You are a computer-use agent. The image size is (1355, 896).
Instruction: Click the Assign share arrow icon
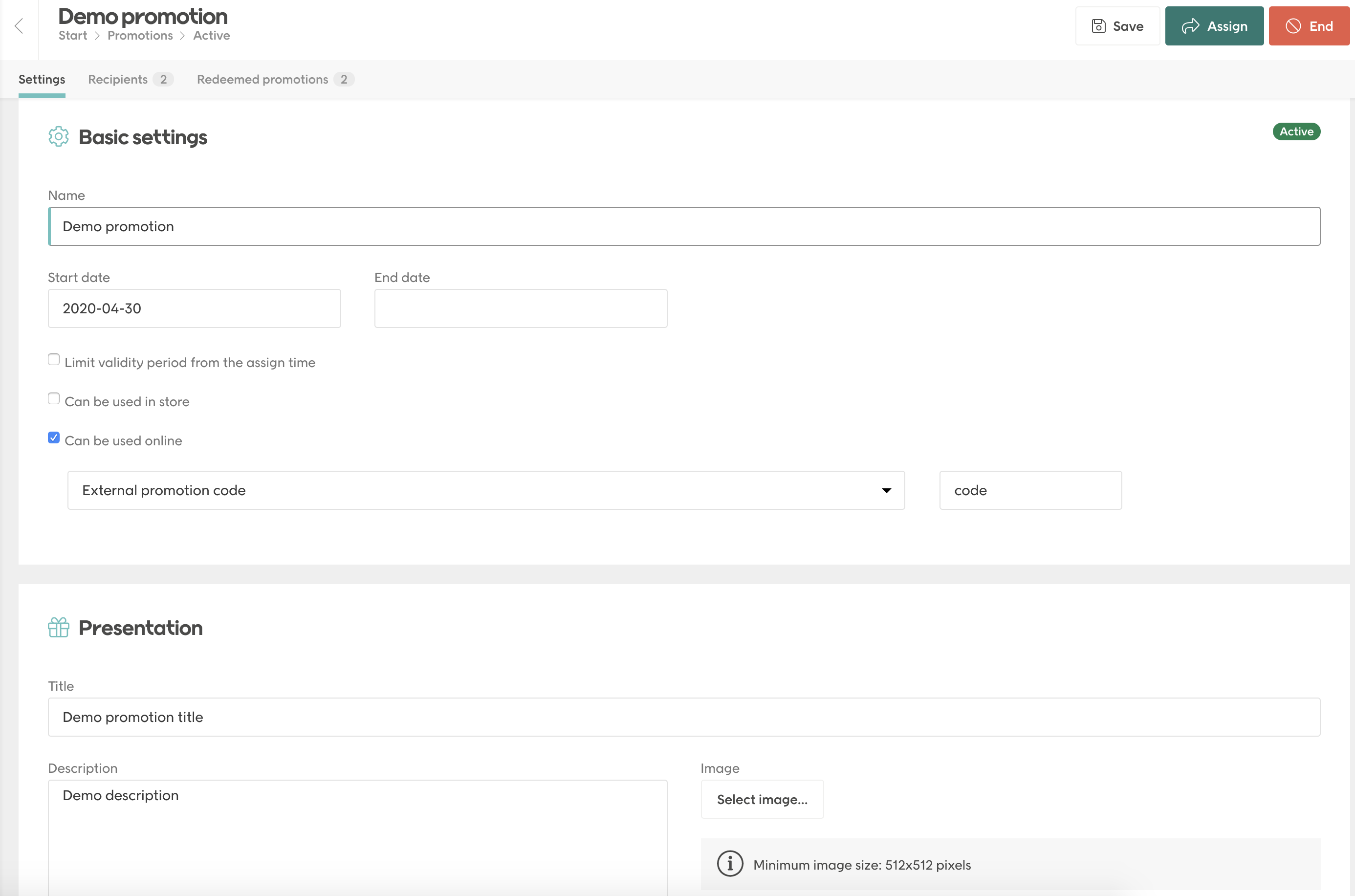[1190, 26]
